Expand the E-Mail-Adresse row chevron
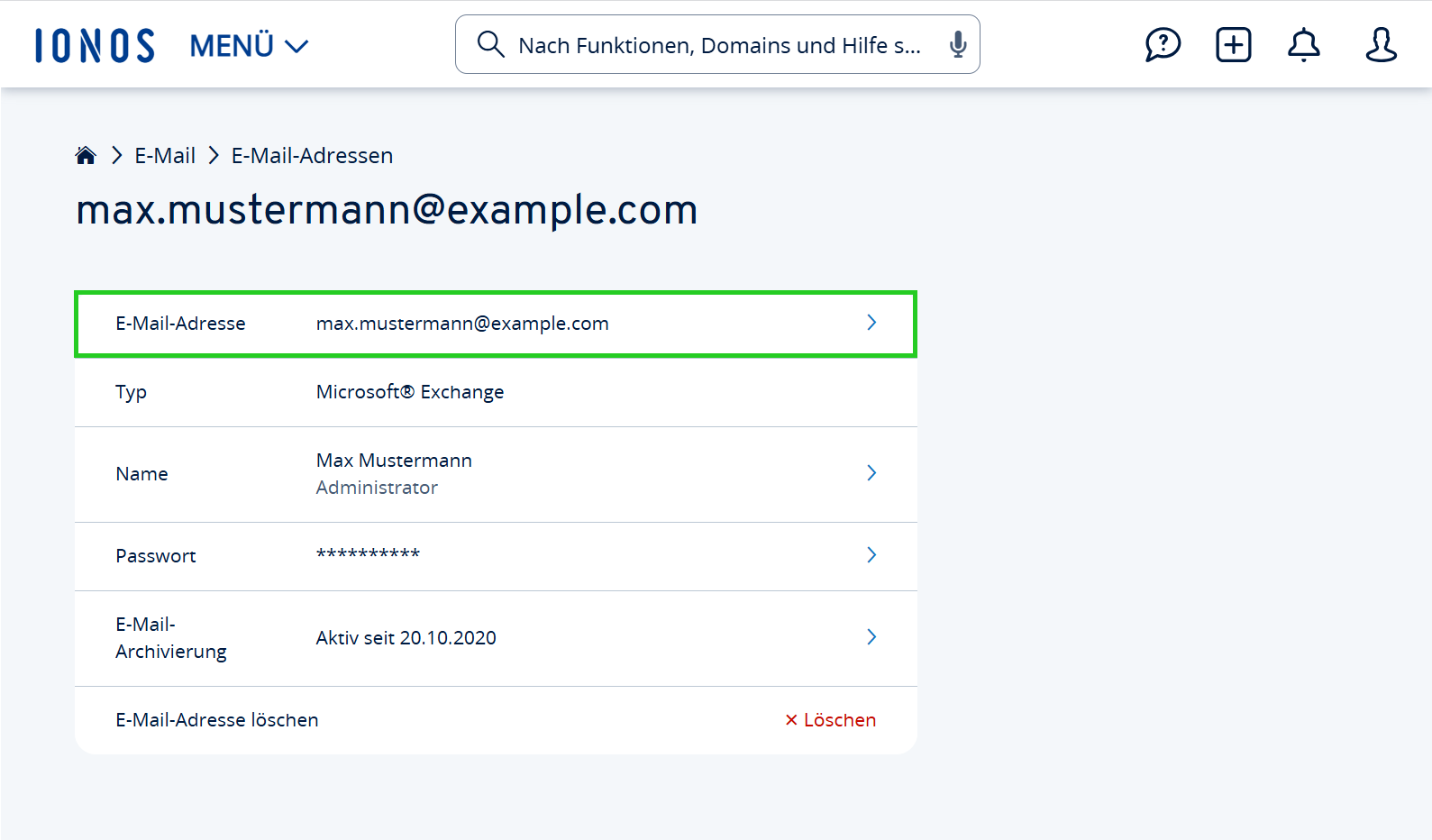Image resolution: width=1432 pixels, height=840 pixels. tap(871, 323)
